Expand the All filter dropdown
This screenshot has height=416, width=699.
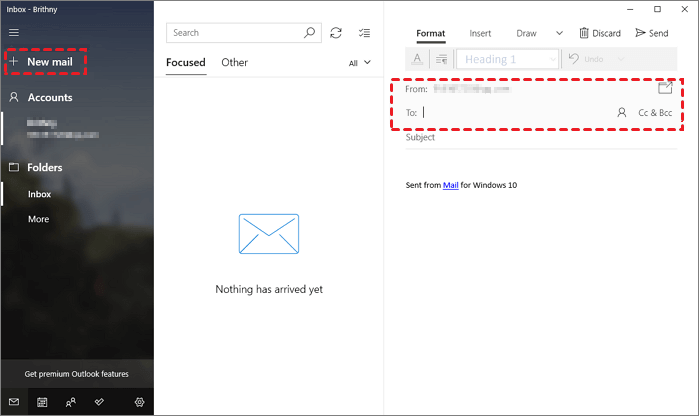coord(359,63)
